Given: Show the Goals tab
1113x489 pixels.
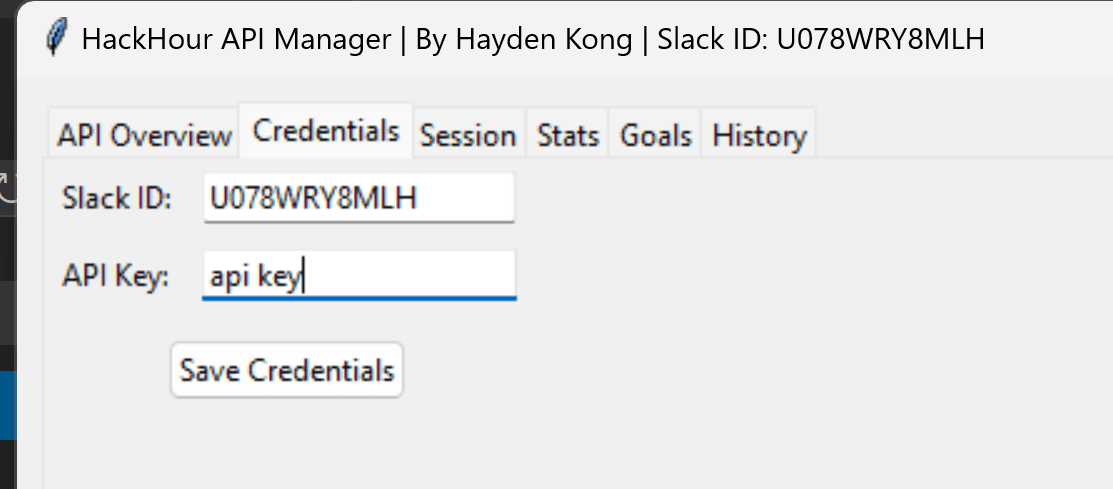Looking at the screenshot, I should [x=656, y=136].
